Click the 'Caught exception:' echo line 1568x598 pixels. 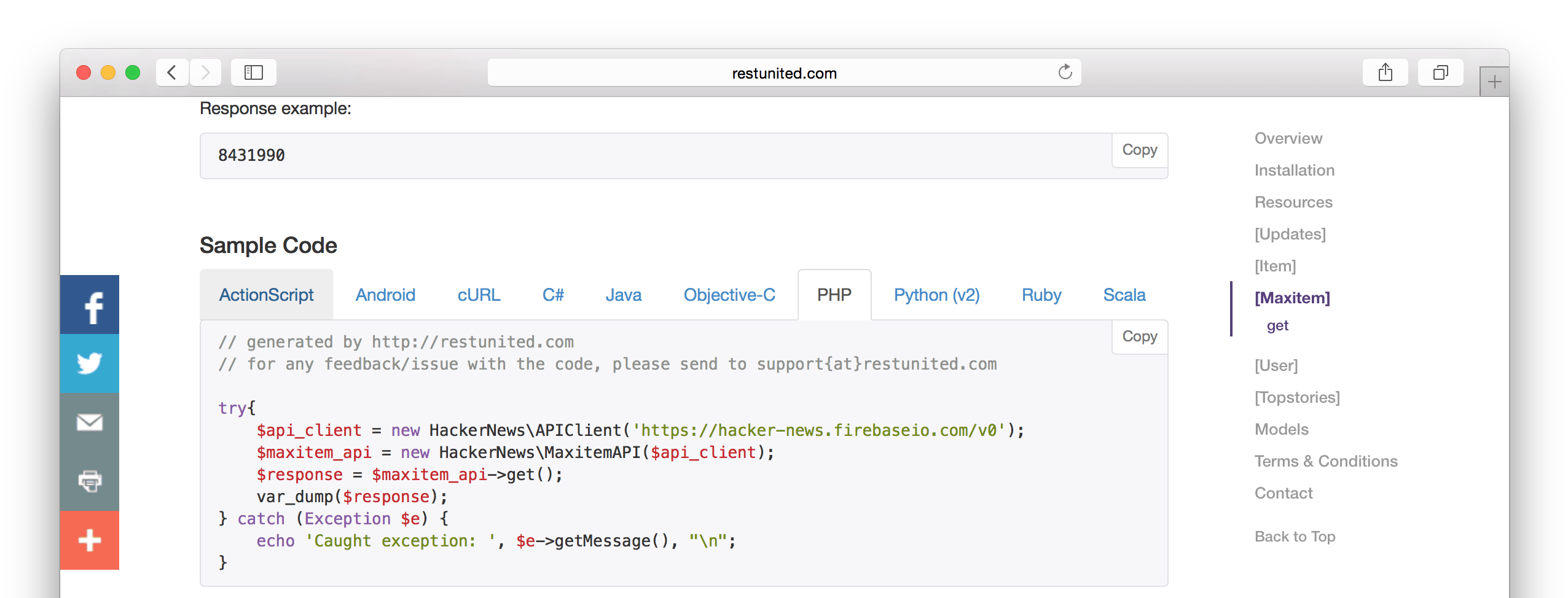pos(496,541)
